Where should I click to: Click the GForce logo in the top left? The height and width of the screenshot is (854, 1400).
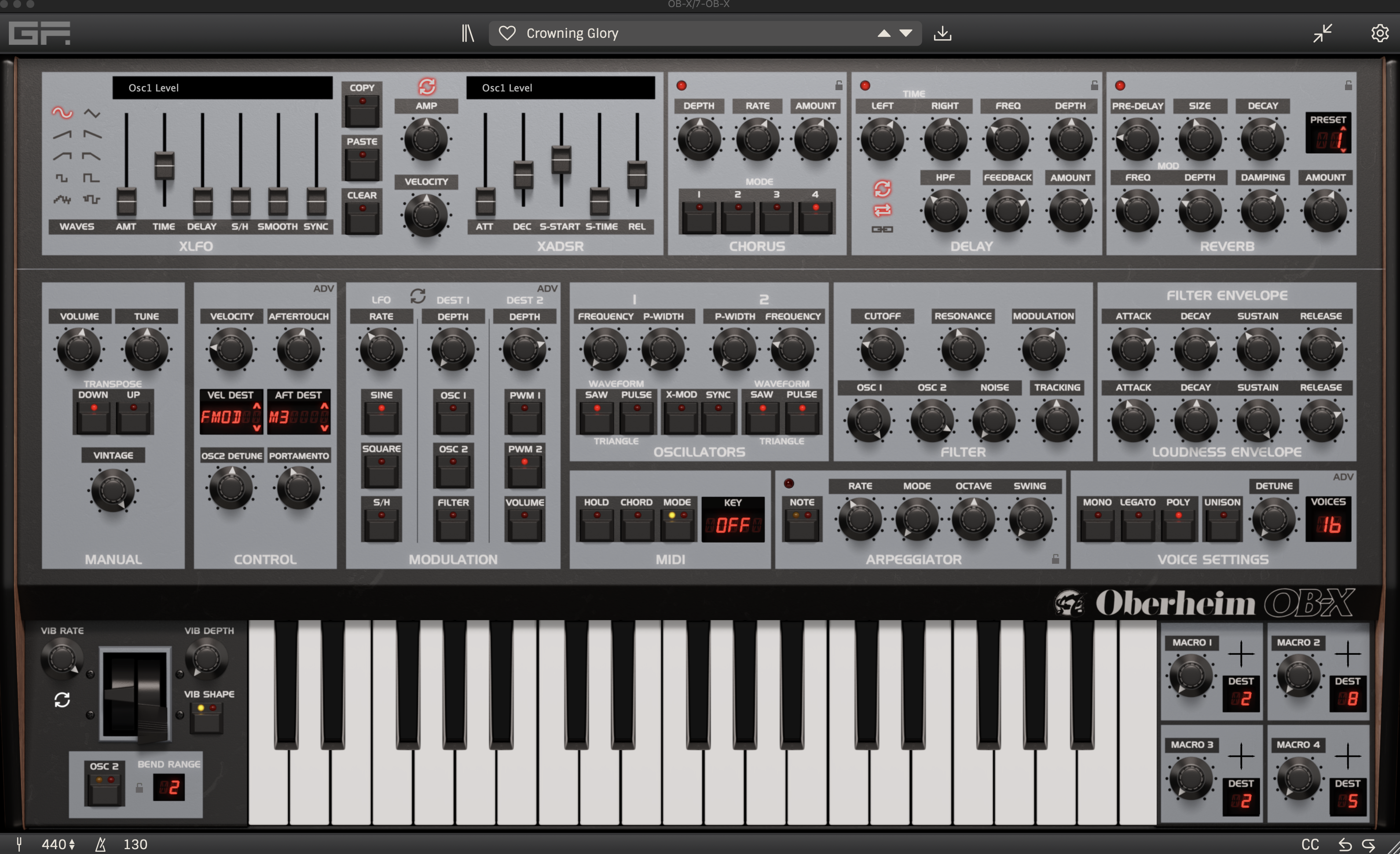point(40,33)
